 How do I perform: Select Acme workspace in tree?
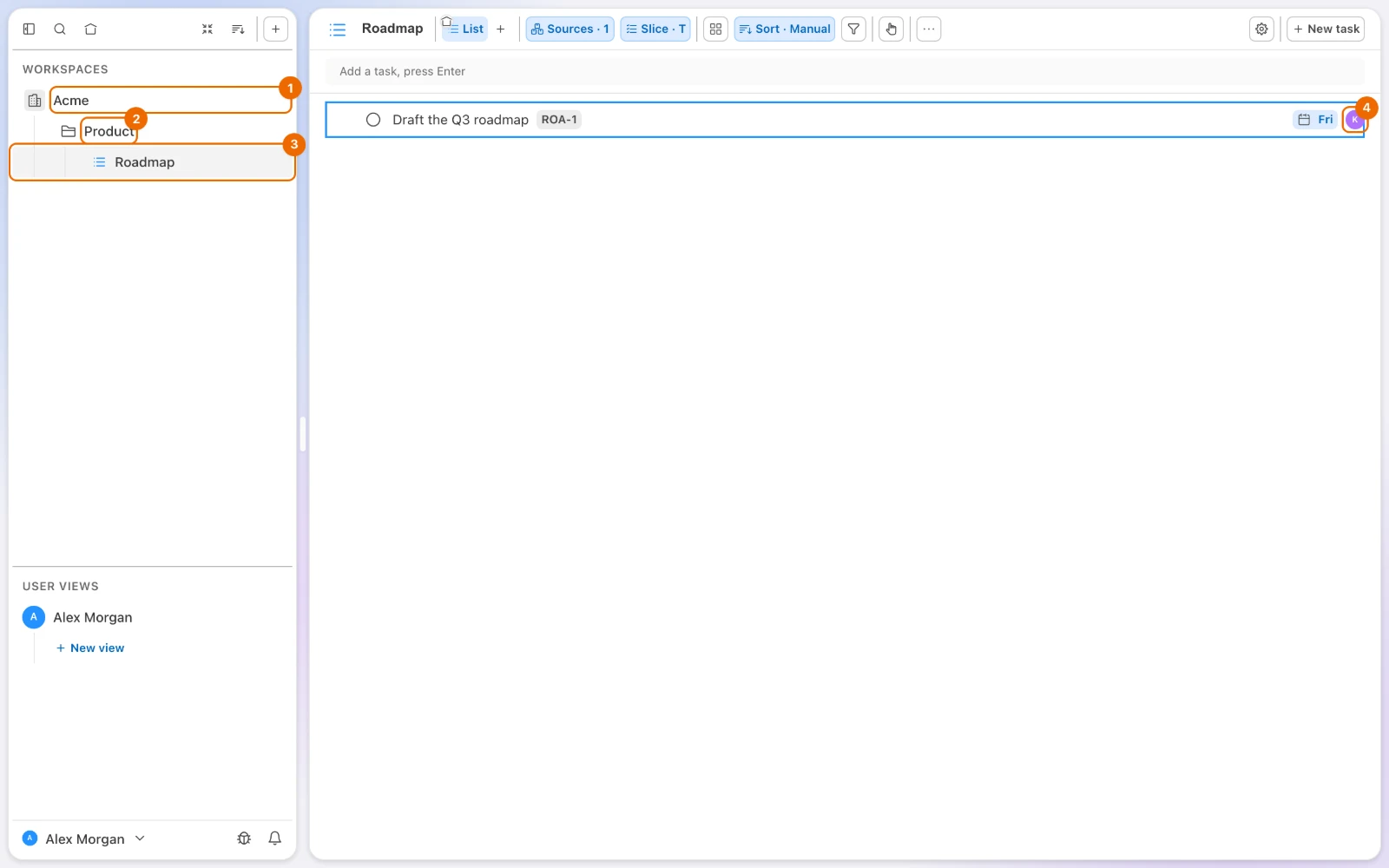[x=170, y=101]
